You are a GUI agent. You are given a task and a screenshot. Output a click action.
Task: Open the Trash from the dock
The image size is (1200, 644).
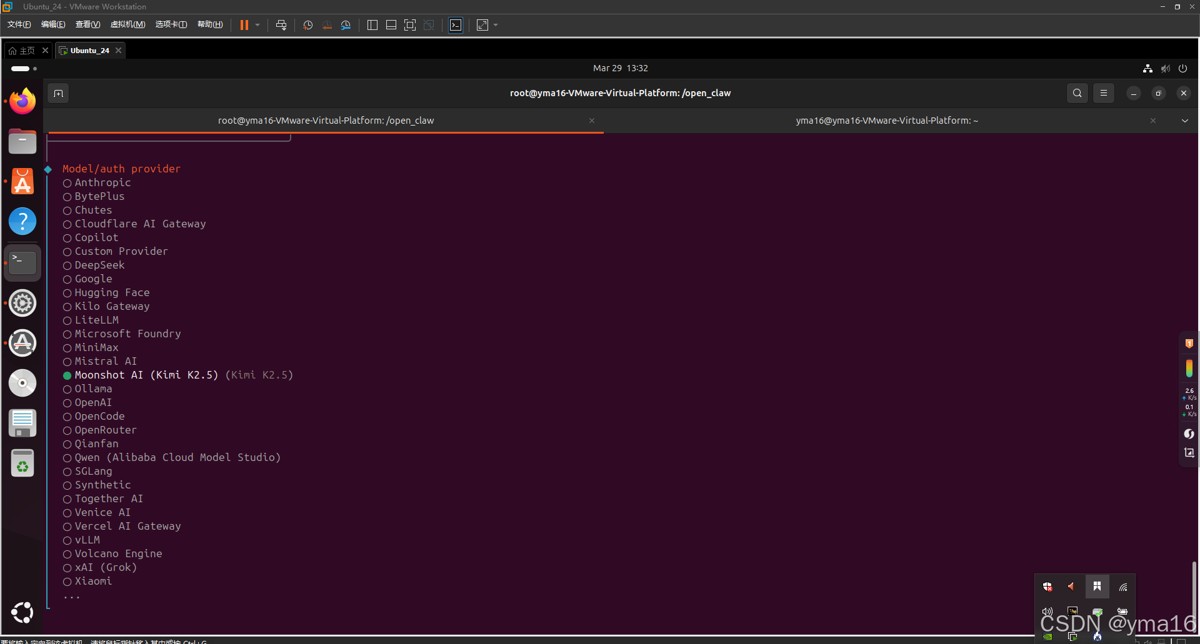22,463
